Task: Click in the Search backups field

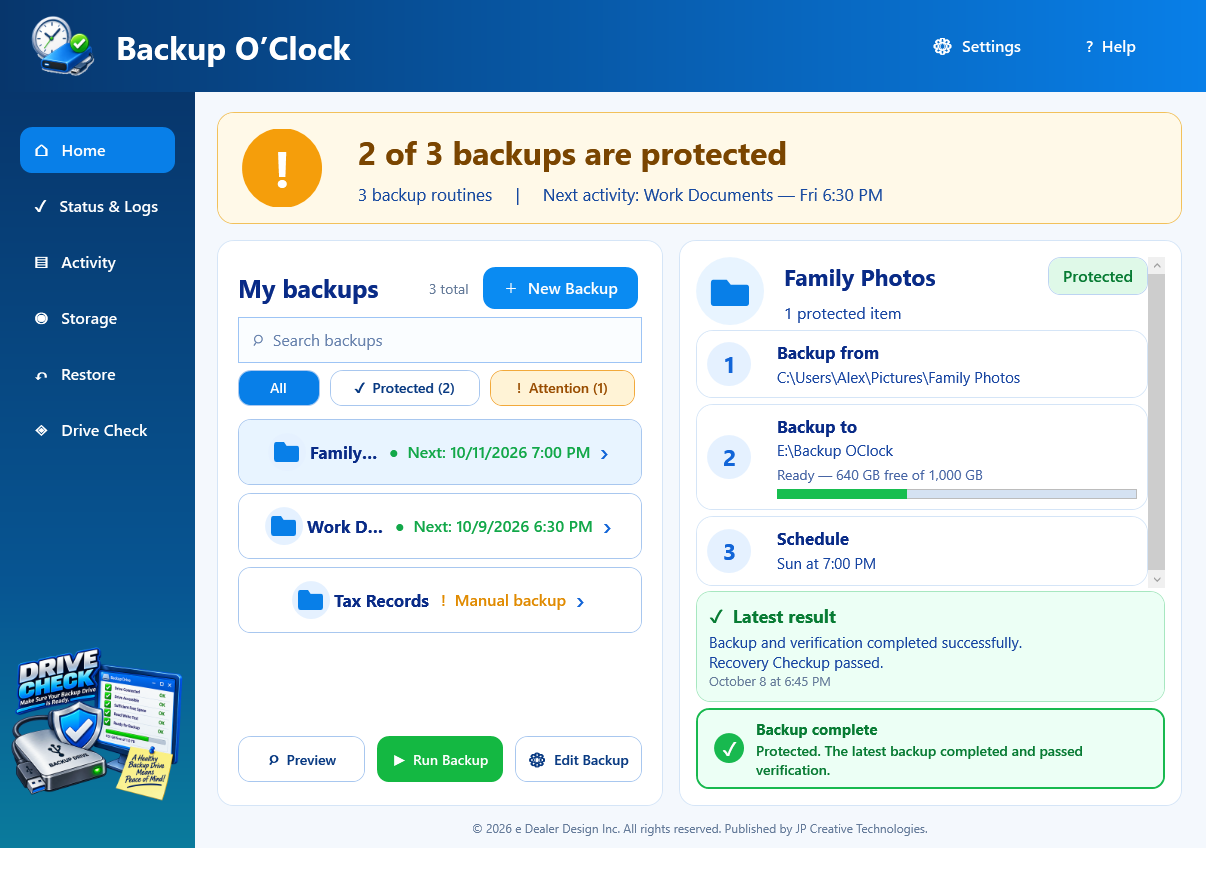Action: coord(440,341)
